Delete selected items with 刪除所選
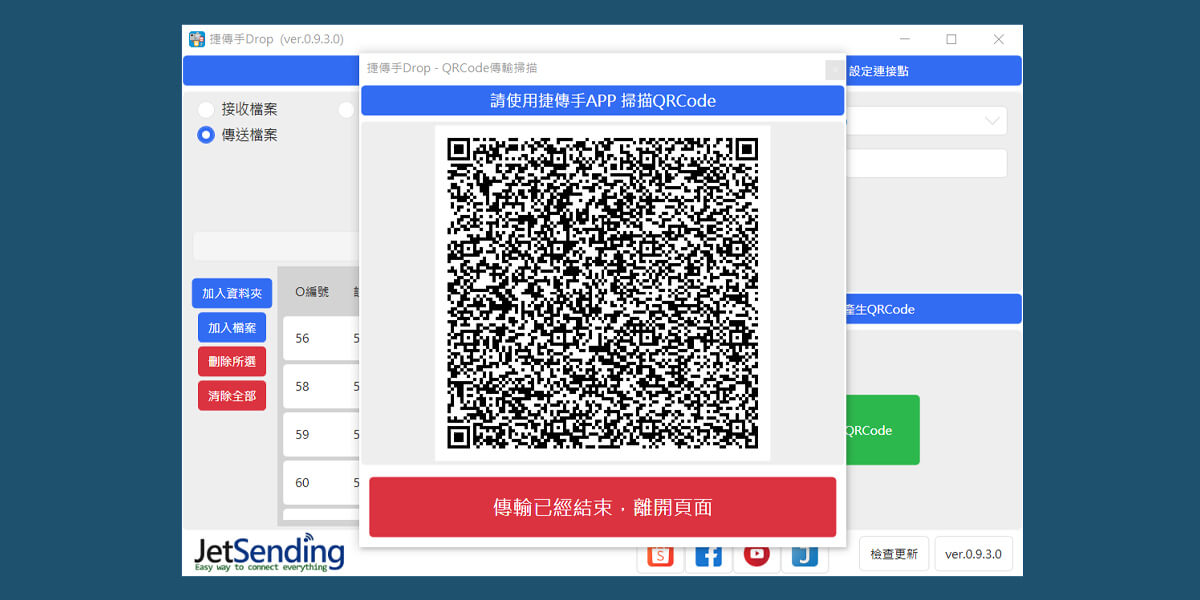The width and height of the screenshot is (1200, 600). coord(232,361)
